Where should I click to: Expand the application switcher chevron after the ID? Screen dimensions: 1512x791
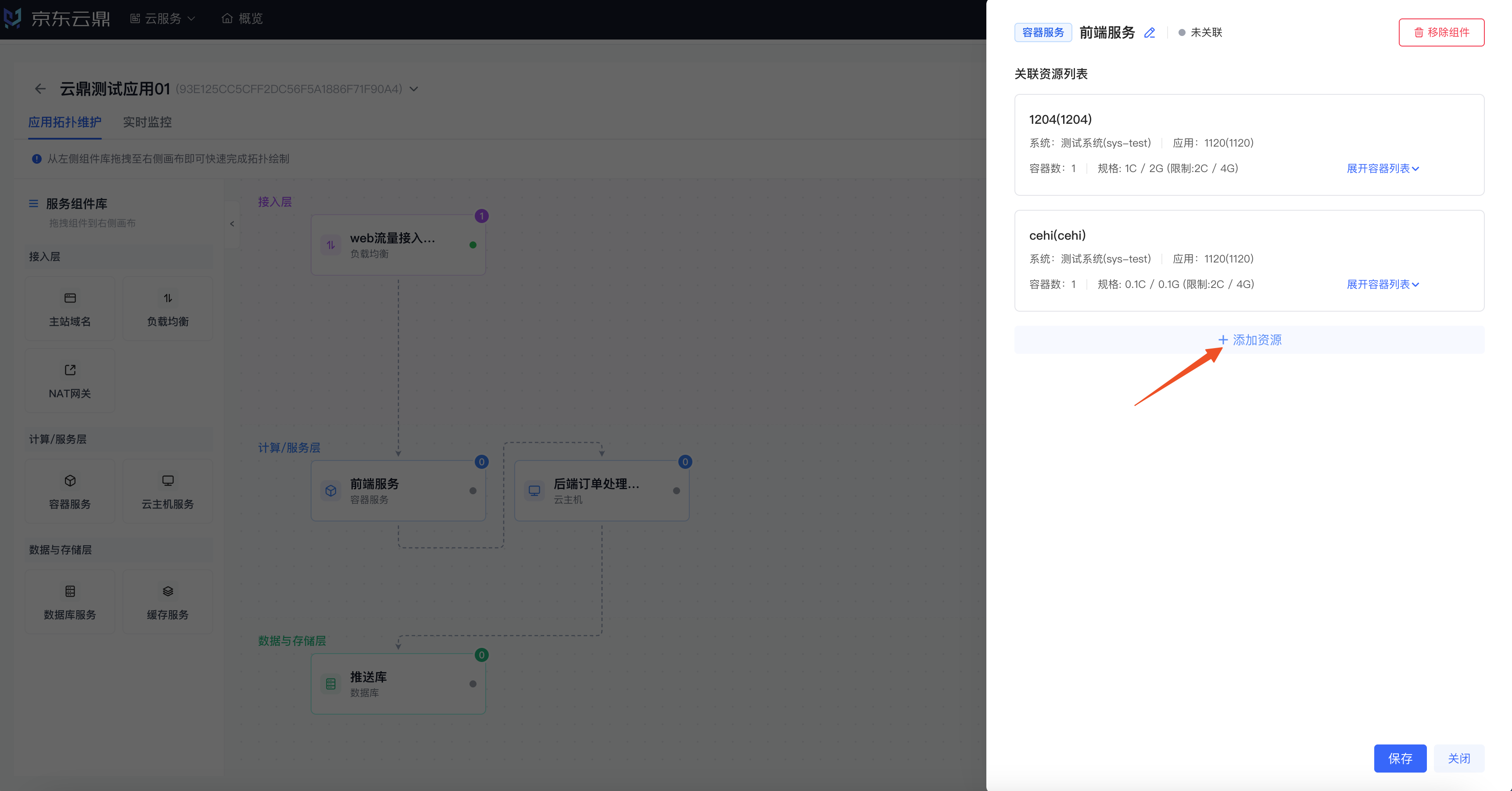pyautogui.click(x=414, y=89)
